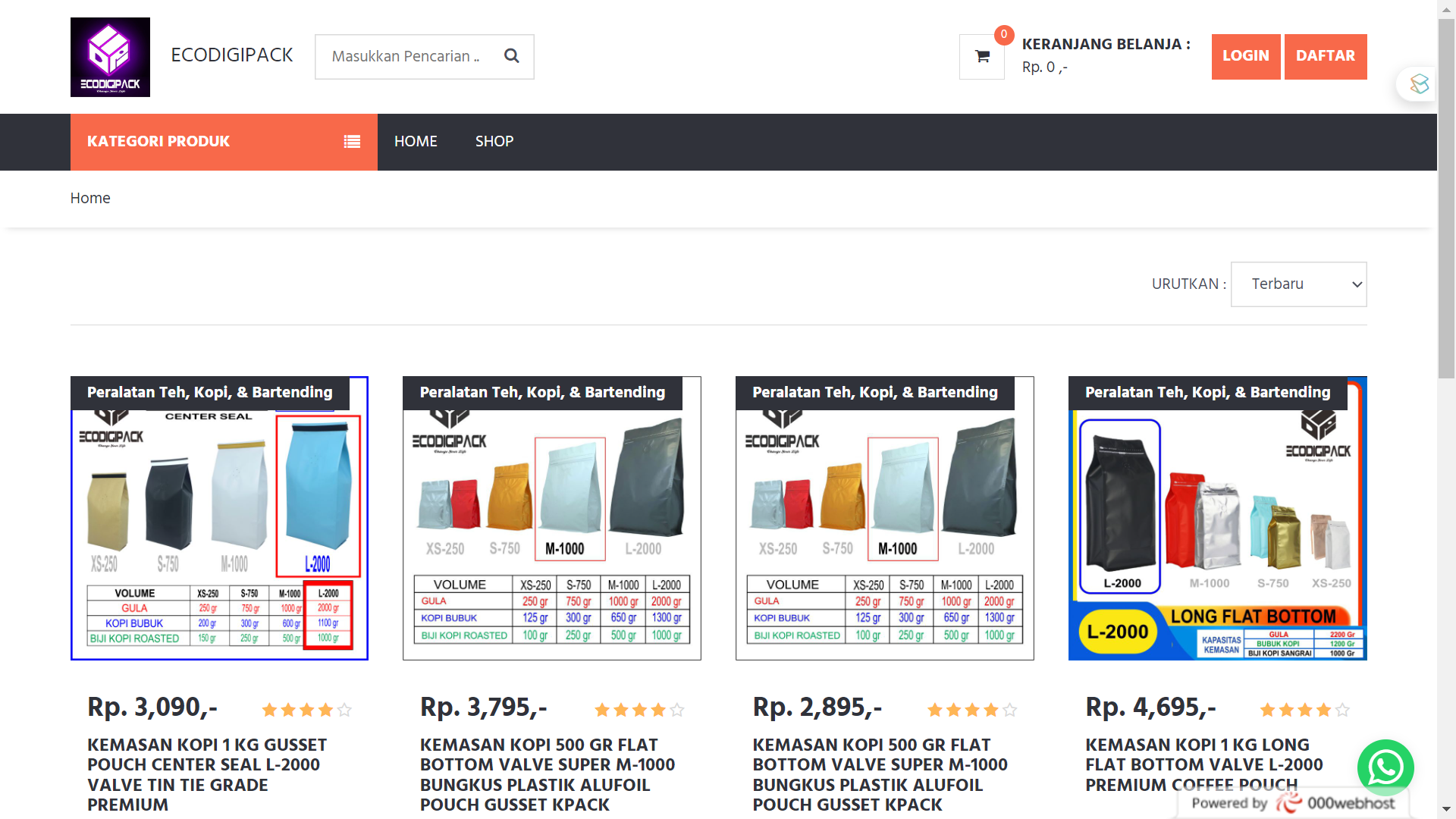
Task: Click the list icon on the KATEGORI PRODUK bar
Action: (x=351, y=142)
